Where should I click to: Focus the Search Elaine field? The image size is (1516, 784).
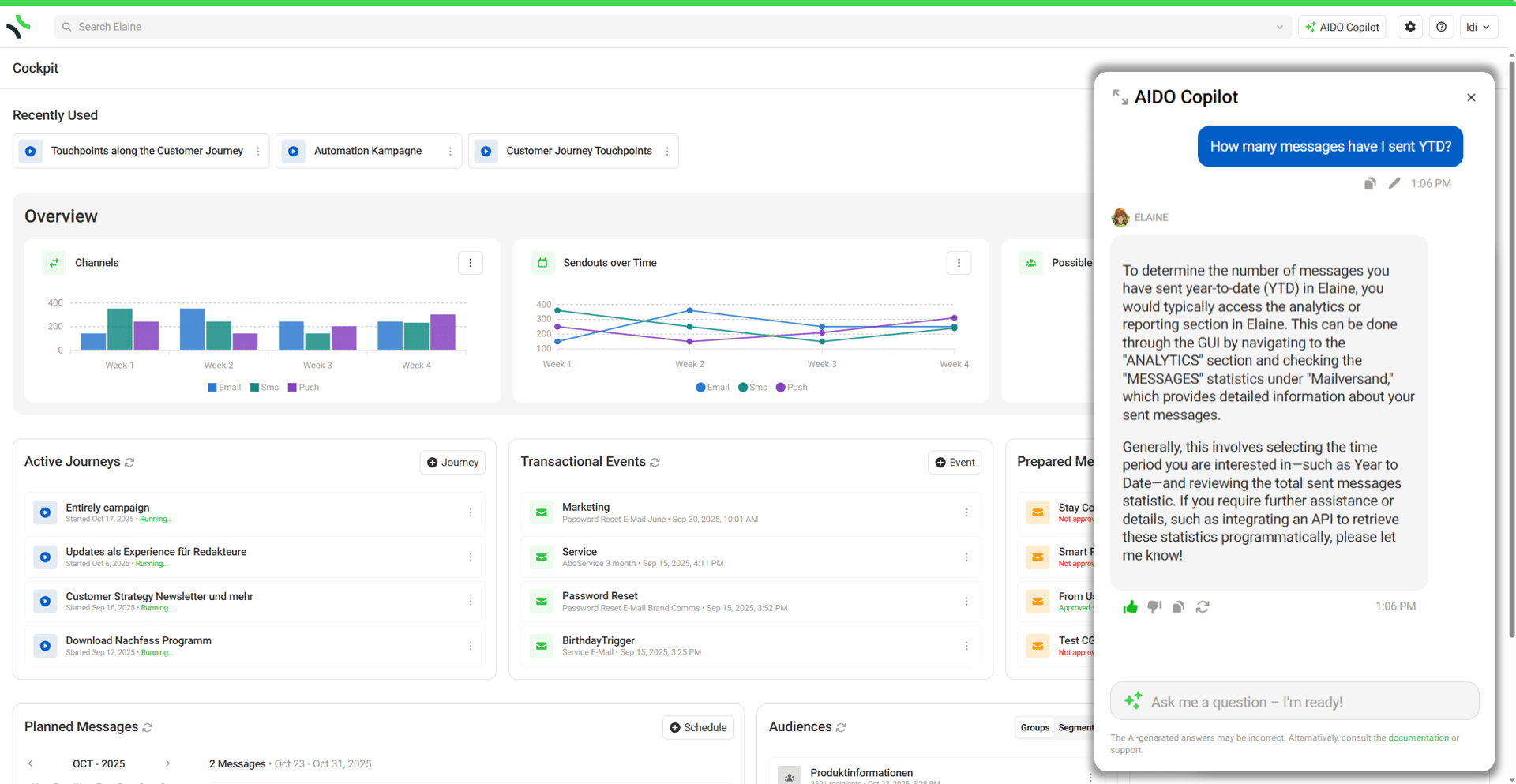click(673, 27)
